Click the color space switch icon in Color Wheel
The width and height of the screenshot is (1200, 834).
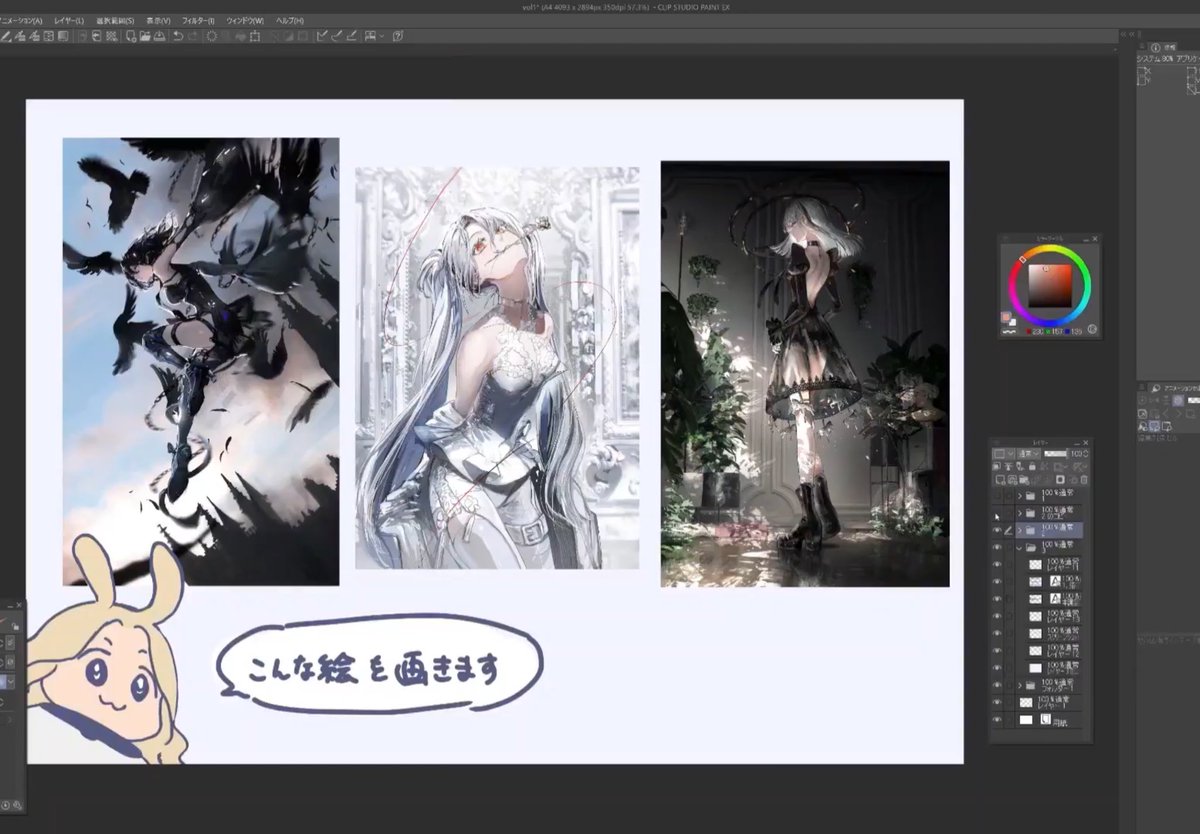[1091, 328]
